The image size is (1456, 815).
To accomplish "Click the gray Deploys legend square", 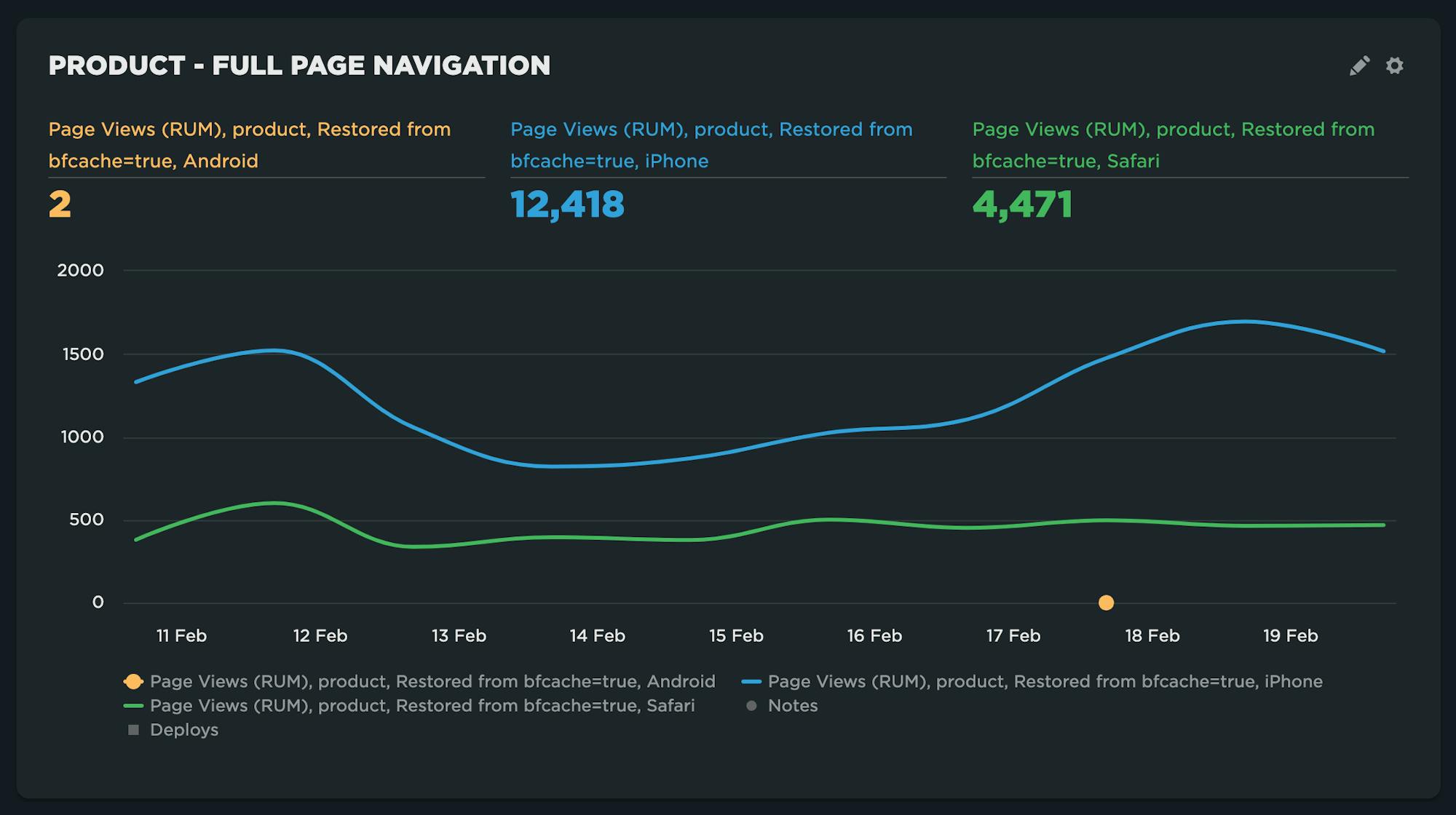I will point(133,730).
